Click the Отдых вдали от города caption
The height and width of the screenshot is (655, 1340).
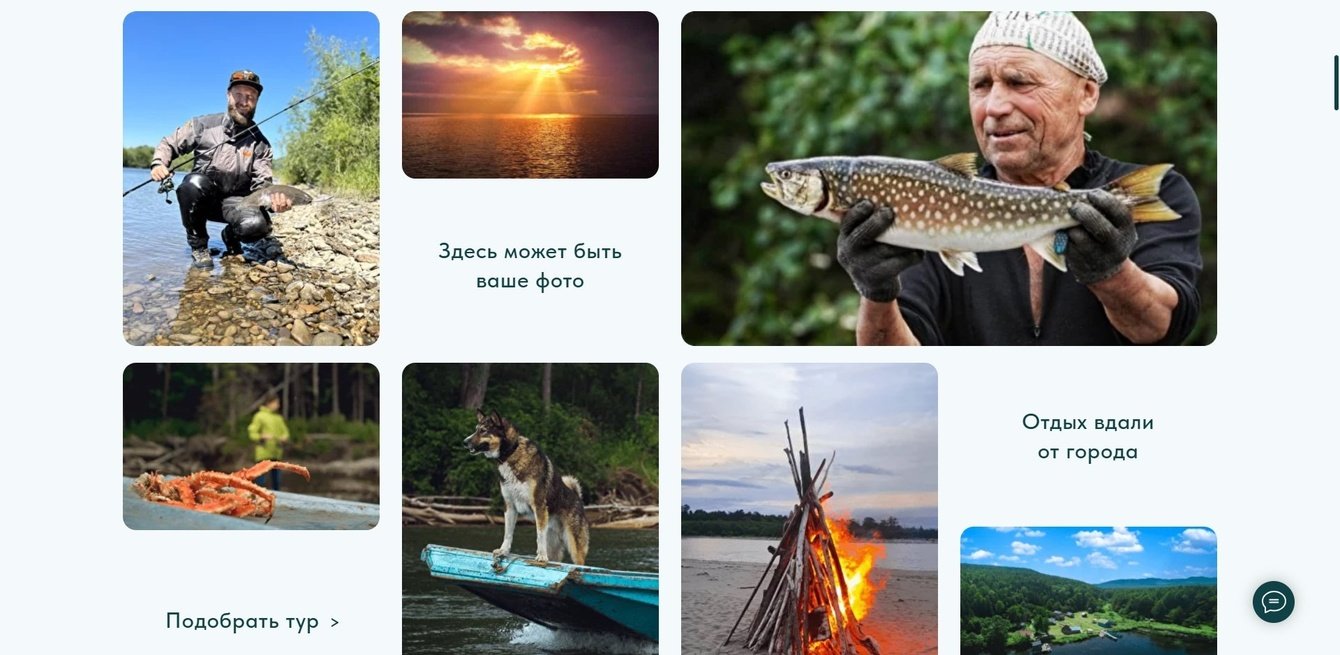[x=1088, y=437]
